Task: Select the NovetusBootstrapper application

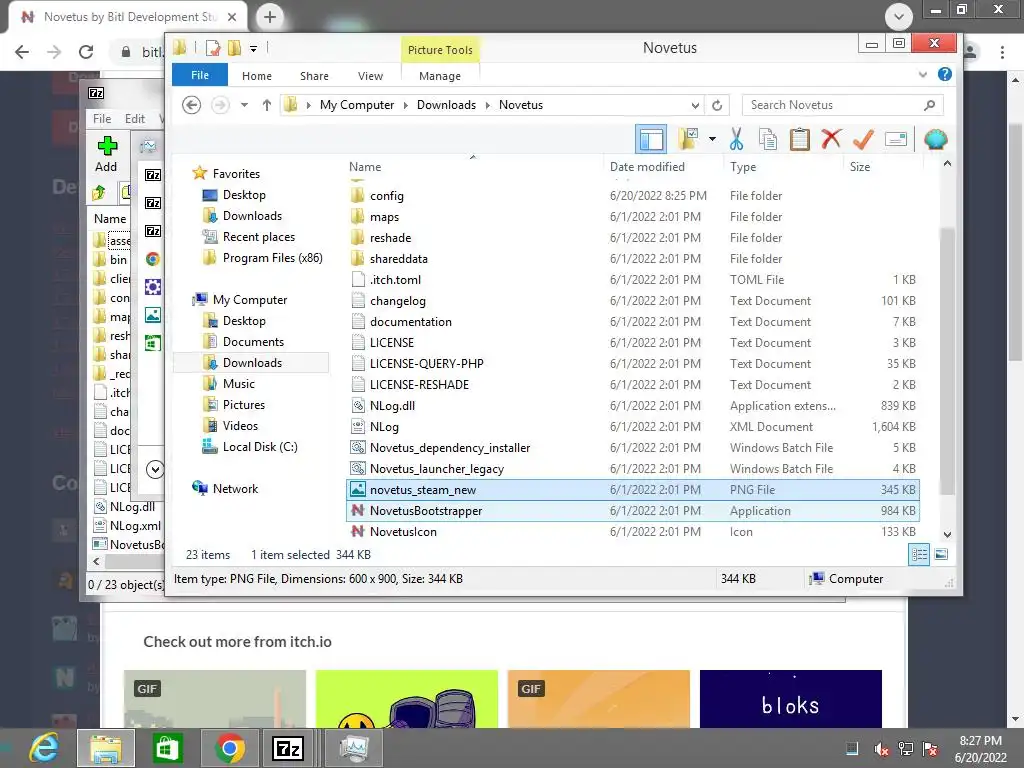Action: click(633, 511)
